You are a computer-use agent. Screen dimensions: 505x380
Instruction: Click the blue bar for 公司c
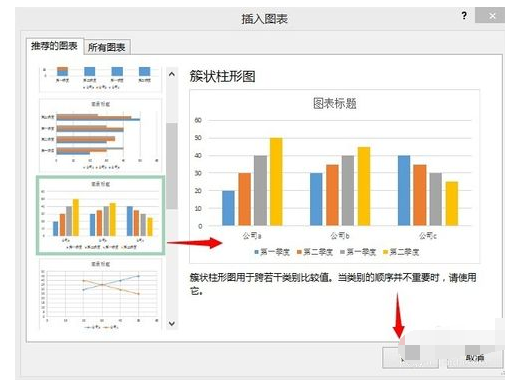pos(404,190)
